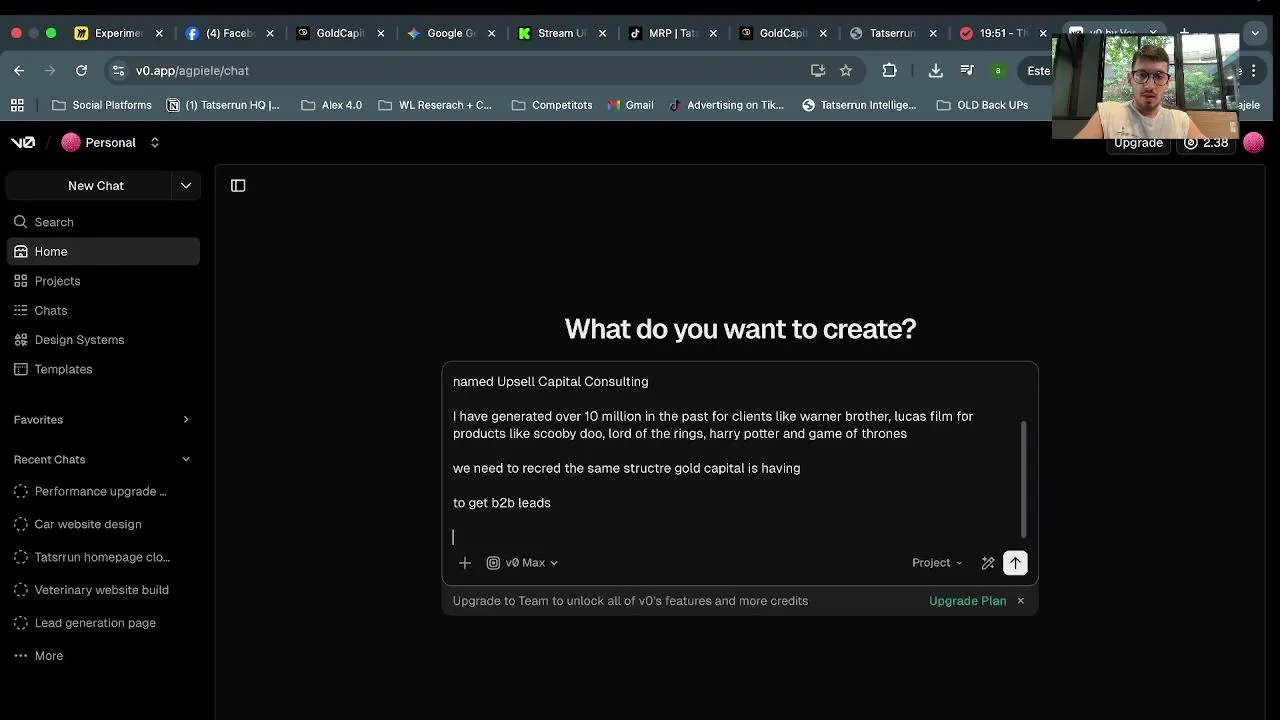Open Templates in sidebar
Viewport: 1280px width, 720px height.
tap(103, 369)
